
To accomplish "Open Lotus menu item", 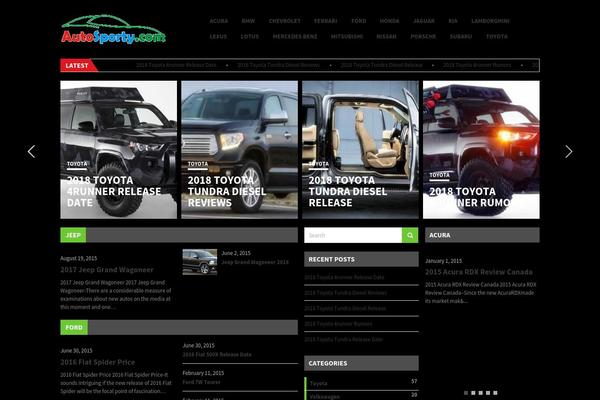I will coord(249,36).
